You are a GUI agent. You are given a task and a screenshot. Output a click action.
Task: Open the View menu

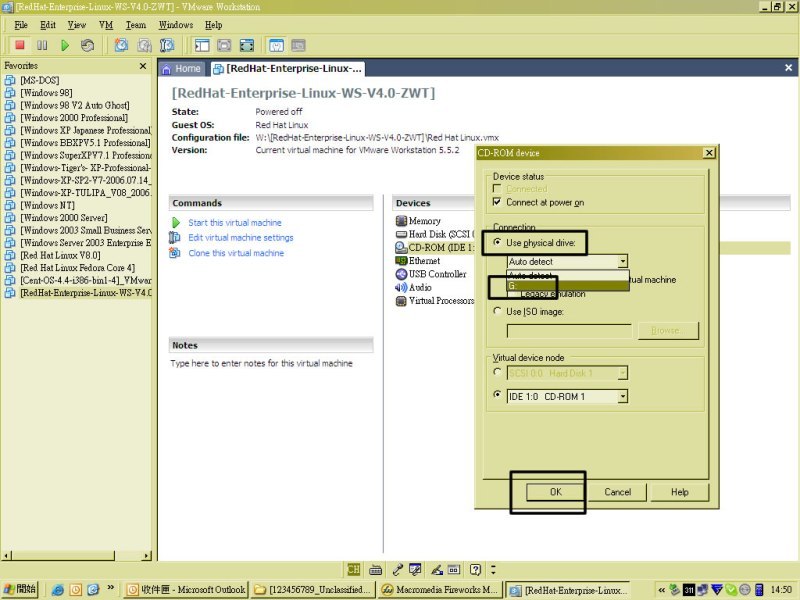pos(77,25)
